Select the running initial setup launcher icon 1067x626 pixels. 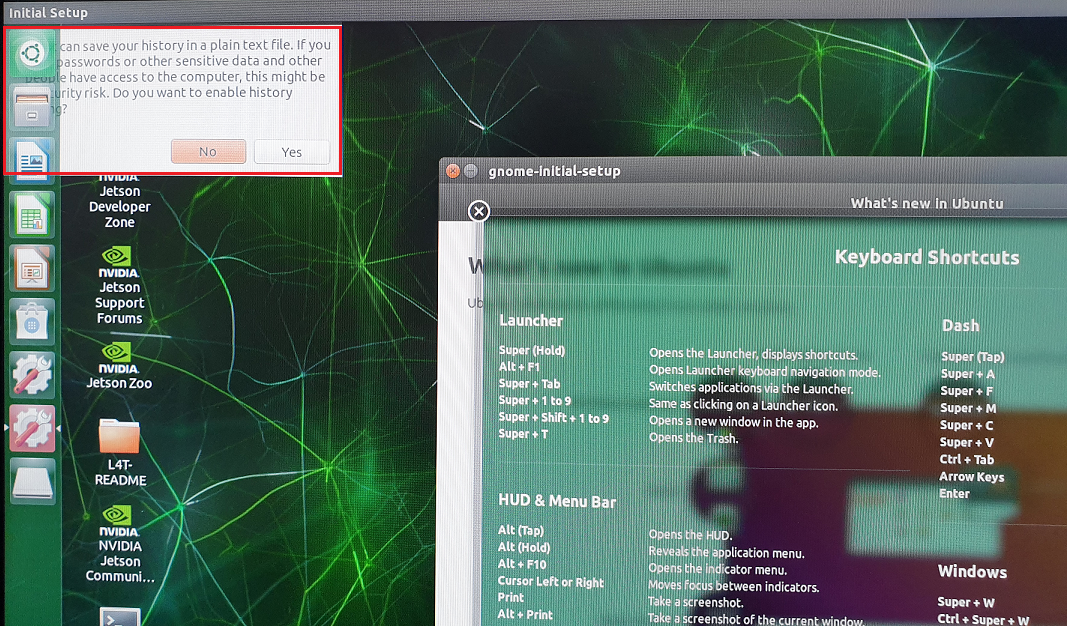32,428
